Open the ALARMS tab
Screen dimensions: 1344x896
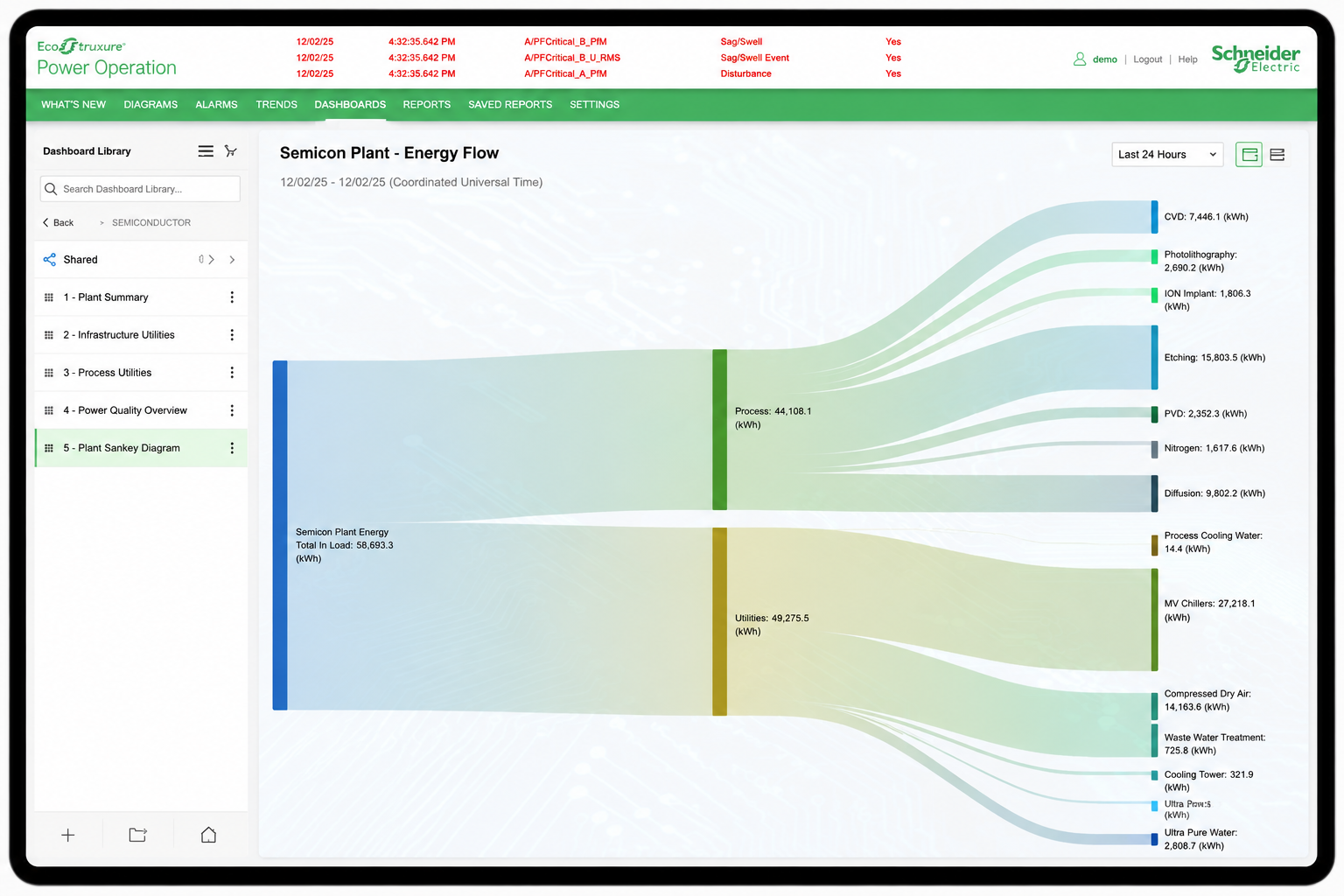pyautogui.click(x=216, y=104)
